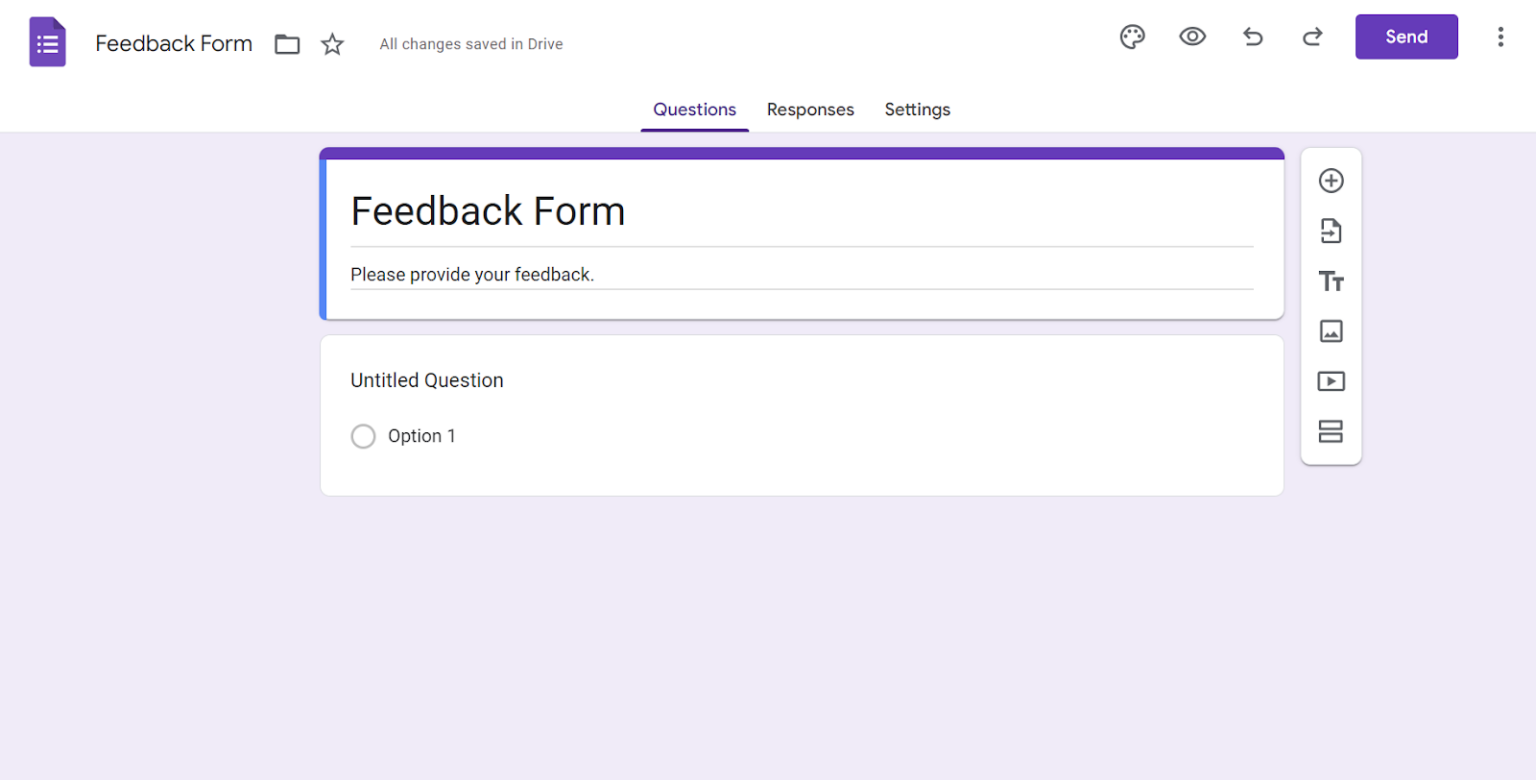Preview the form
Screen dimensions: 1536x780
[1192, 36]
